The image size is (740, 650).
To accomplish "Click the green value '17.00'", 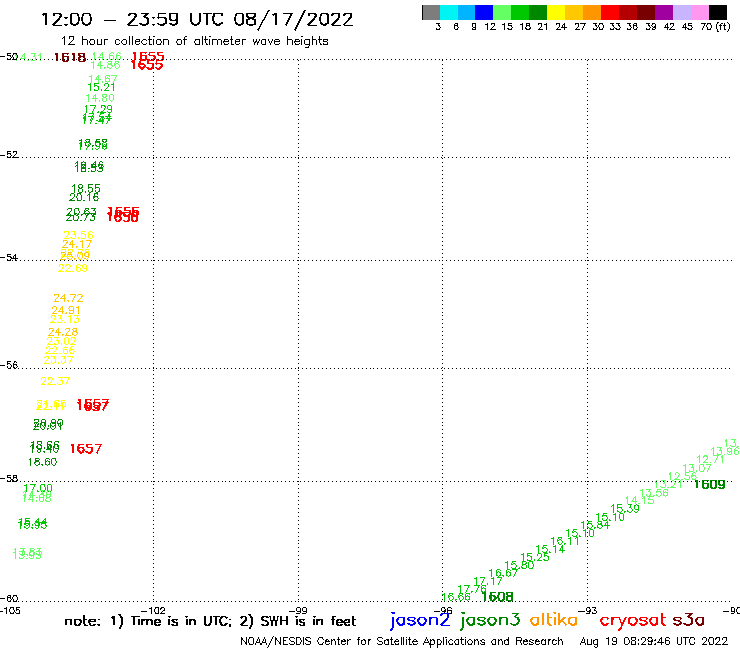I will coord(38,488).
